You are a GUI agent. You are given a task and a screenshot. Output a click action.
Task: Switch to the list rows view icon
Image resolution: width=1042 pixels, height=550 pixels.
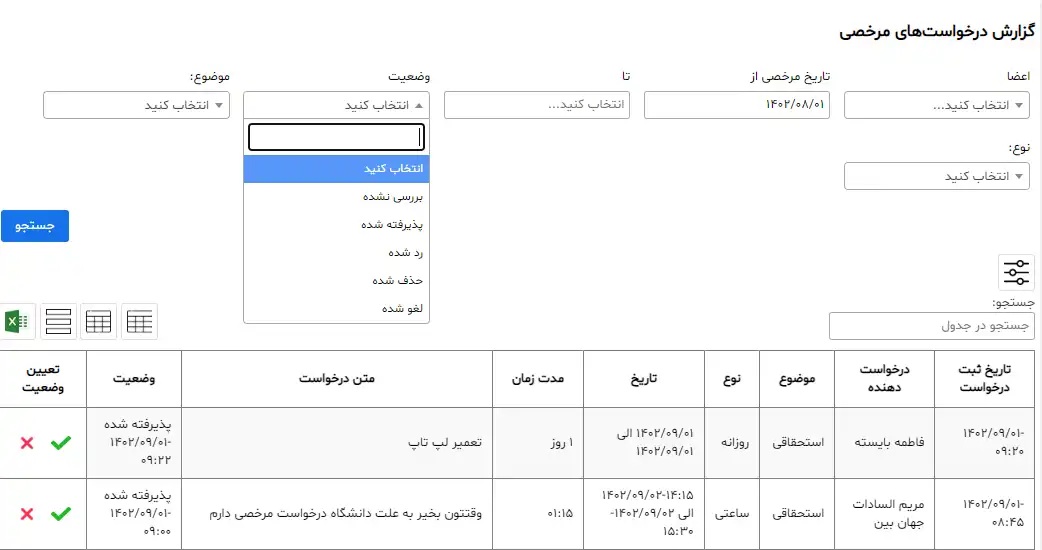click(58, 322)
